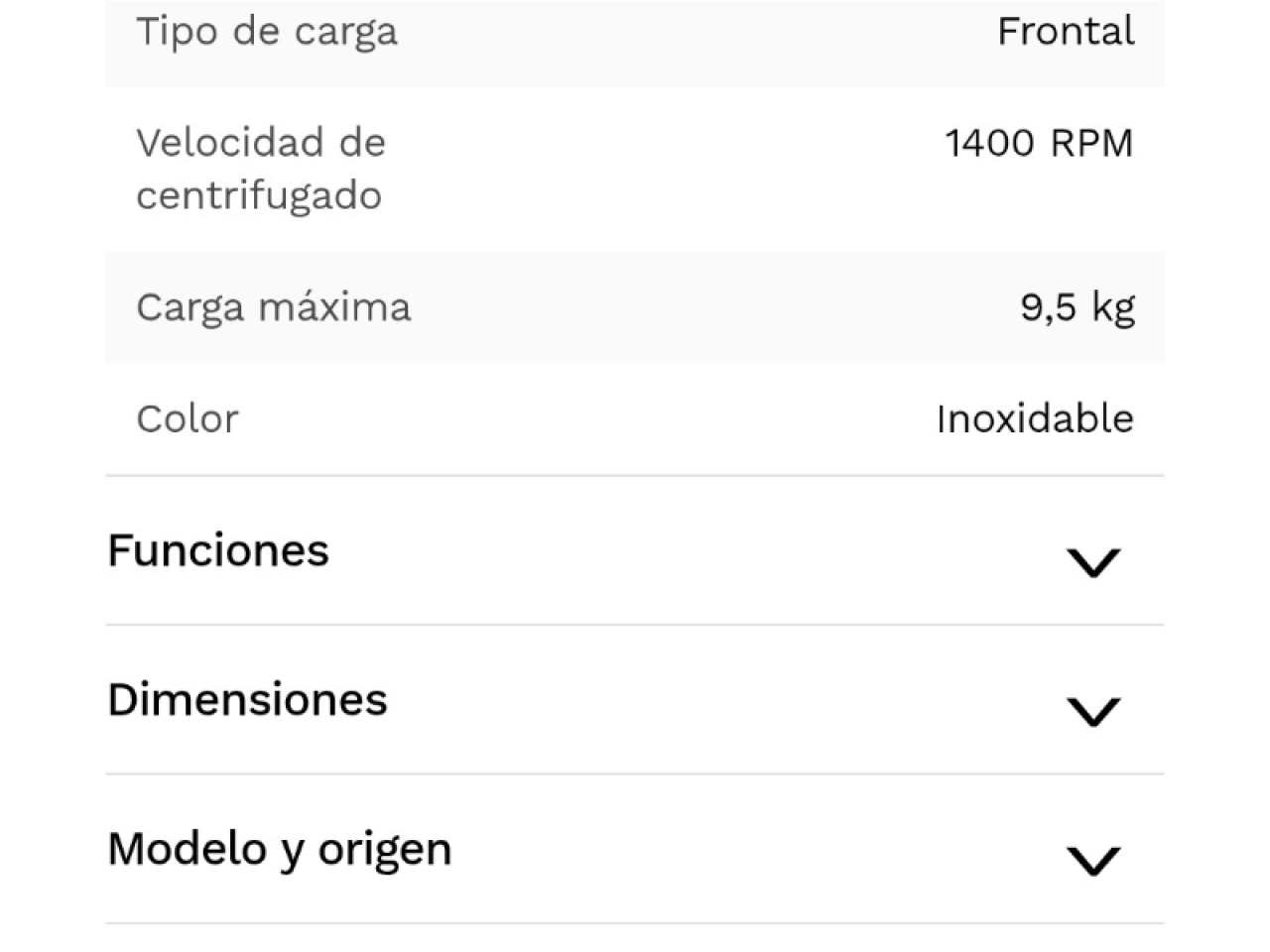Screen dimensions: 1270x952
Task: Select the 9,5 kg value
Action: coord(1078,307)
